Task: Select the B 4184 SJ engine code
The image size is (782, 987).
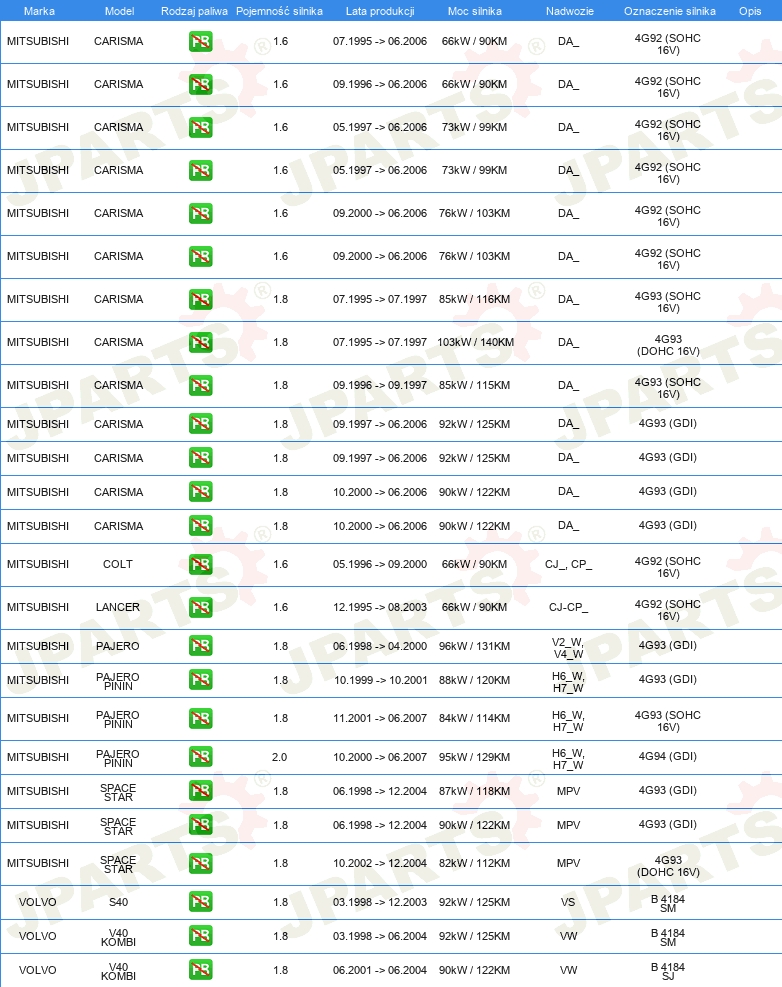Action: coord(667,971)
